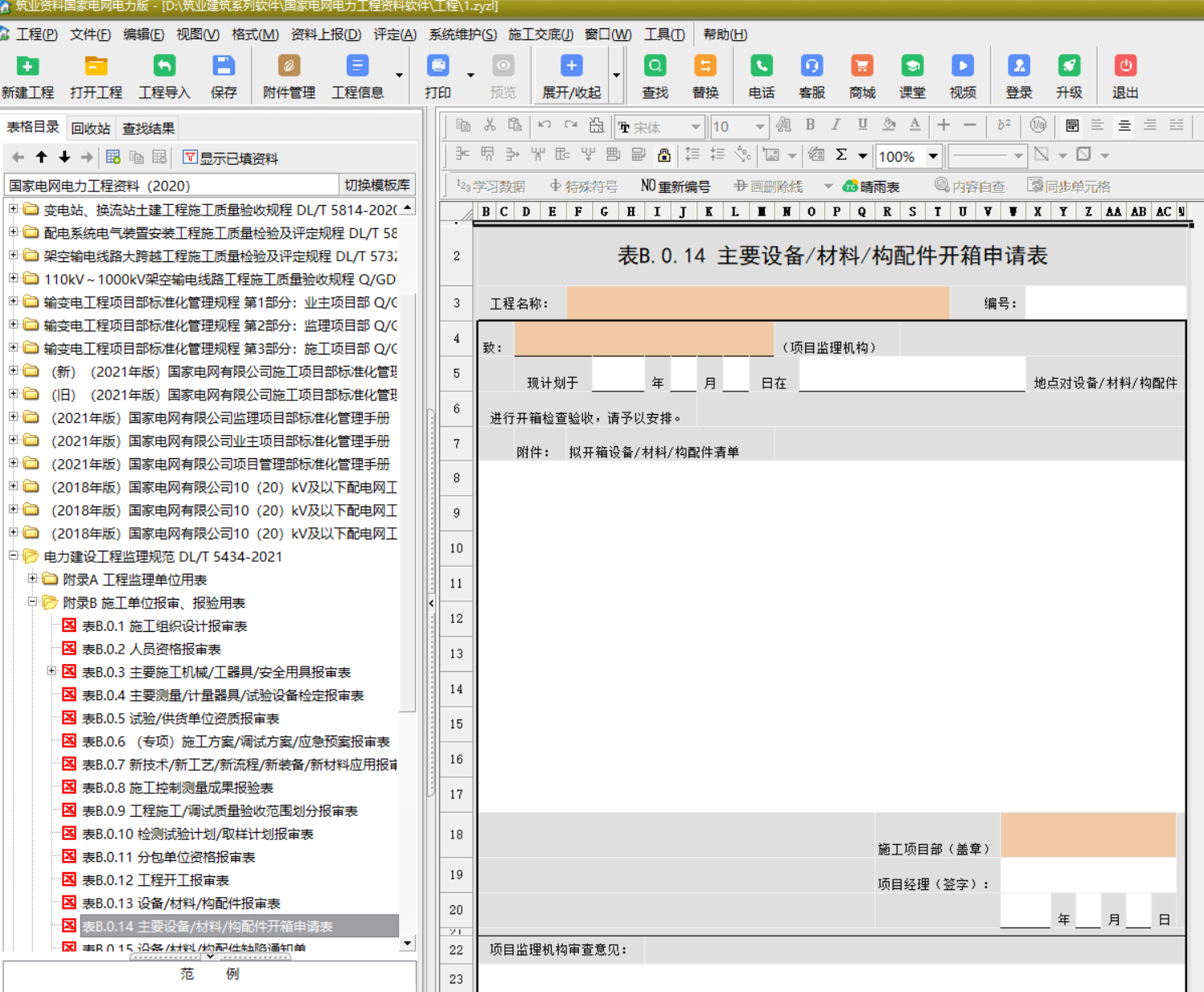Toggle 显示已填资料 filter
Viewport: 1204px width, 992px height.
click(230, 158)
